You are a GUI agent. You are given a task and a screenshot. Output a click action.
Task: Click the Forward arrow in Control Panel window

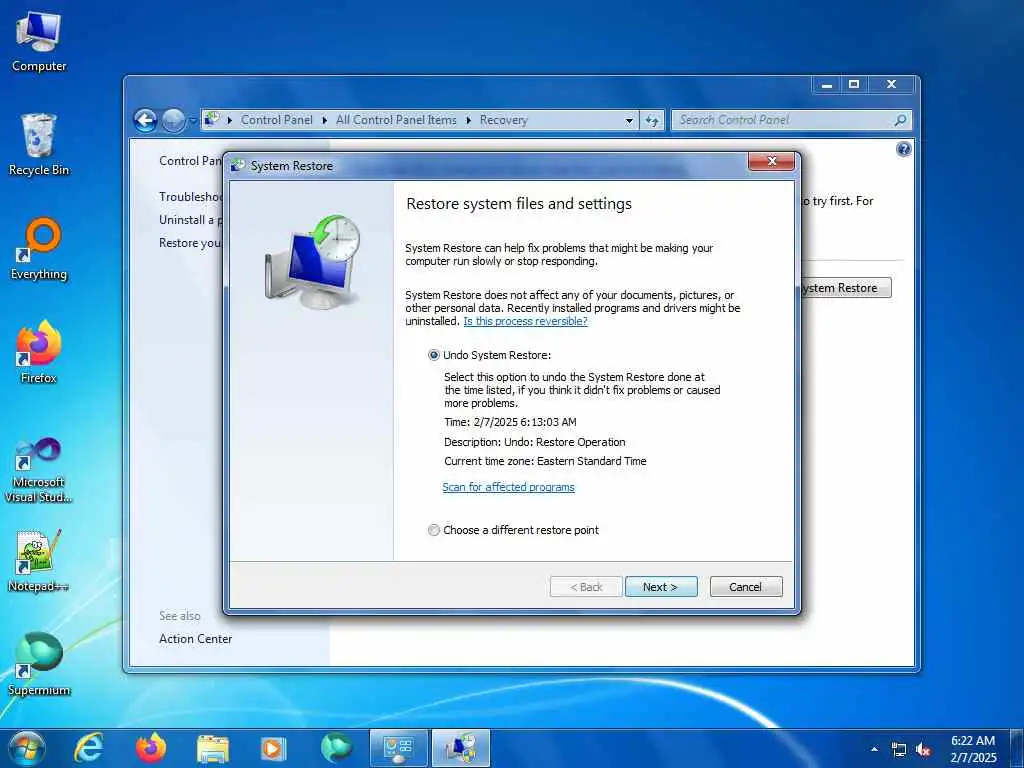(x=173, y=120)
